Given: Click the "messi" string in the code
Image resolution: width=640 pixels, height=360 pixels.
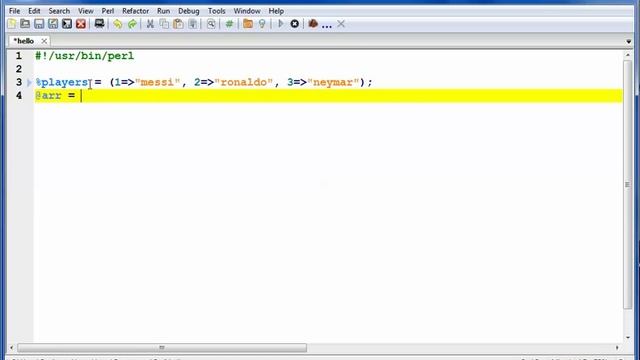Looking at the screenshot, I should click(x=158, y=82).
